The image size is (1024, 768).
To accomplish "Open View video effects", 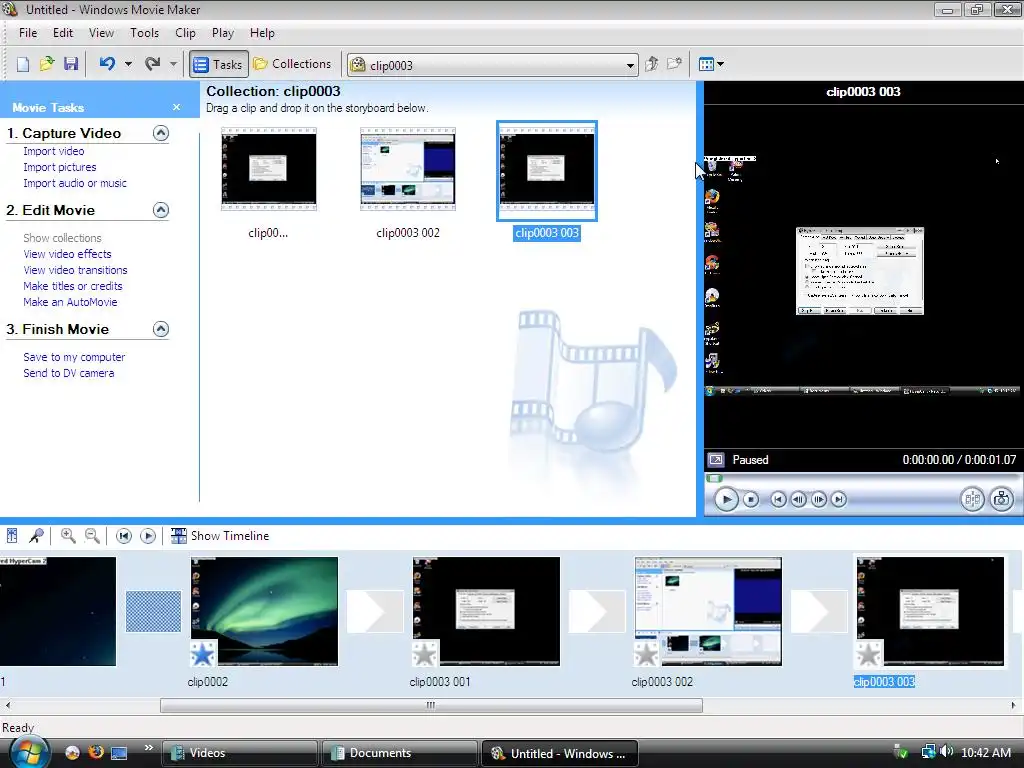I will tap(67, 254).
